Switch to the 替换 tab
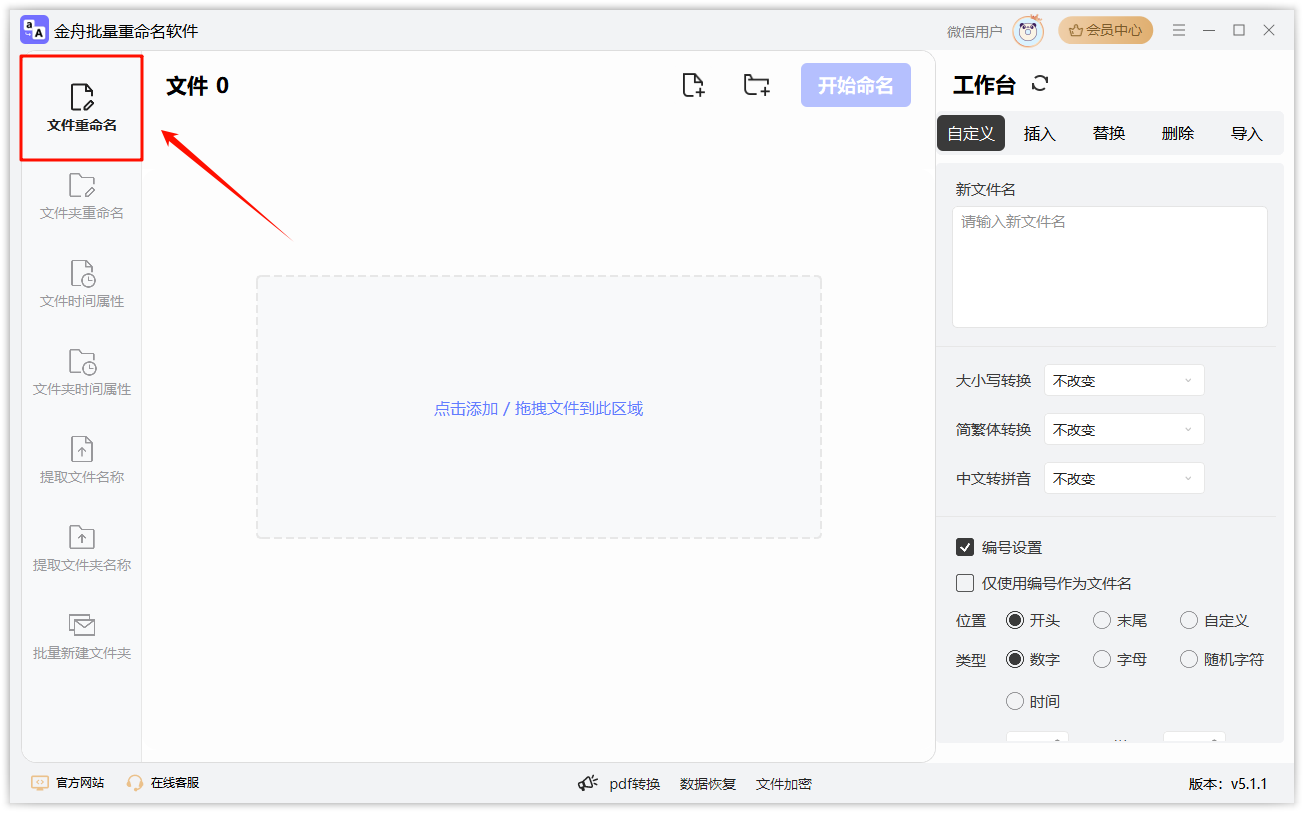 (1109, 133)
